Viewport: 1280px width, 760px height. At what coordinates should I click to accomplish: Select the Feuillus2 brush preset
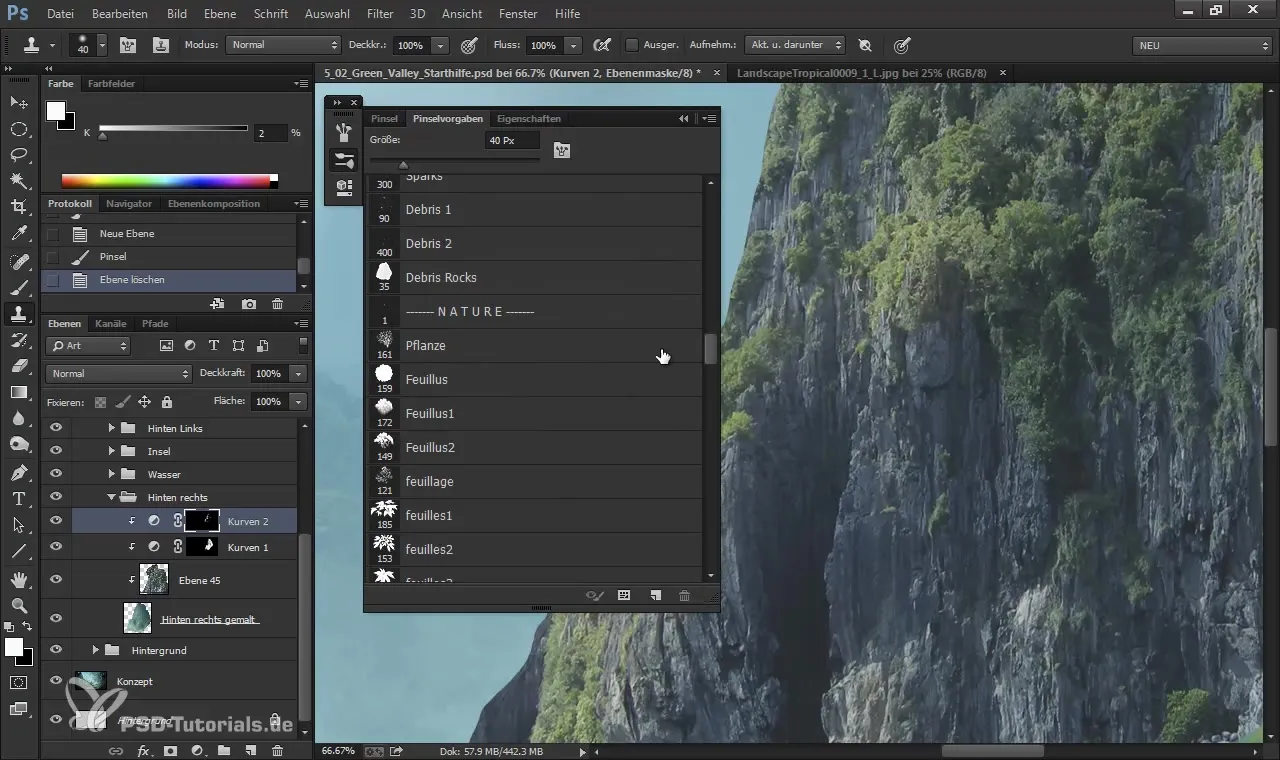pos(535,447)
